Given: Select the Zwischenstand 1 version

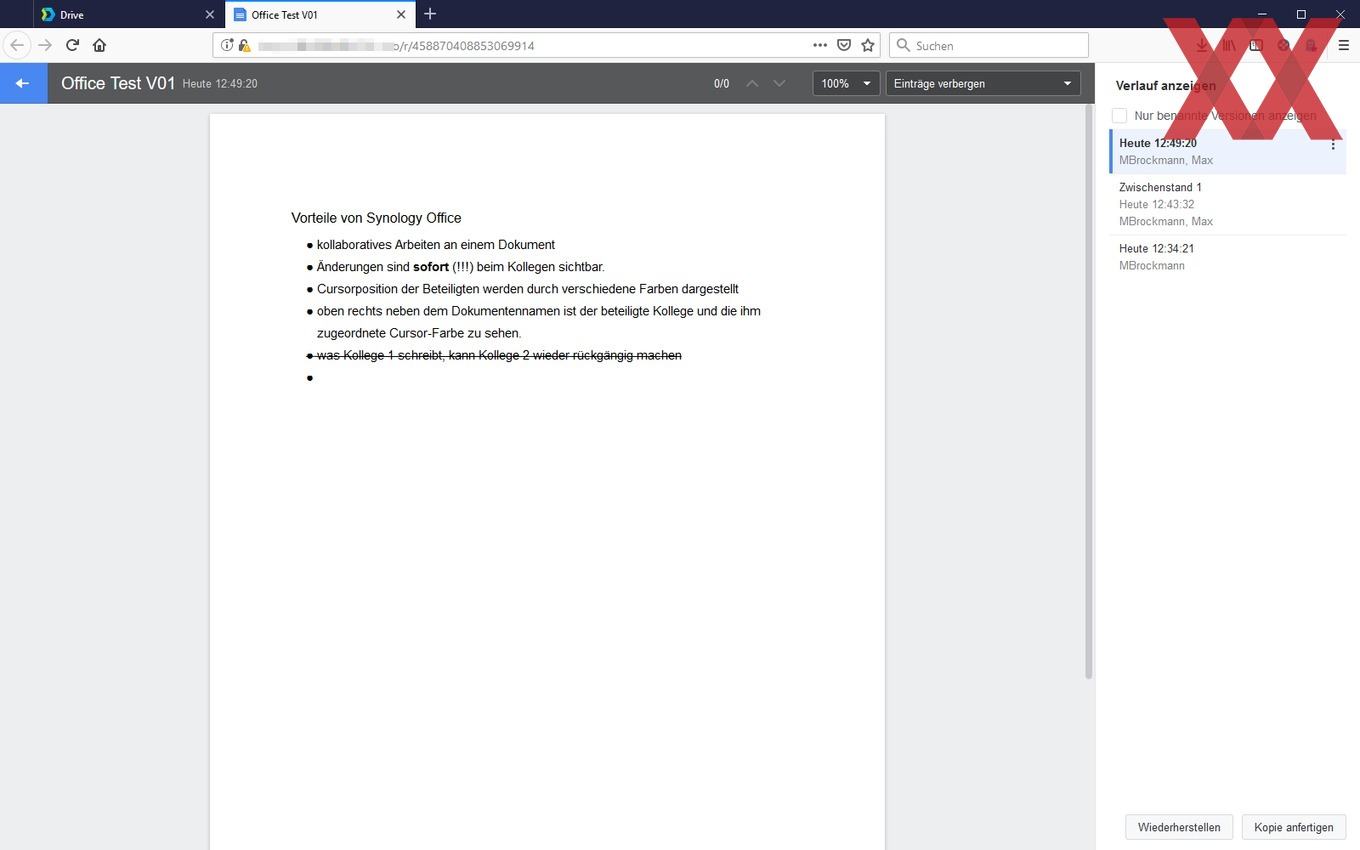Looking at the screenshot, I should click(x=1228, y=204).
